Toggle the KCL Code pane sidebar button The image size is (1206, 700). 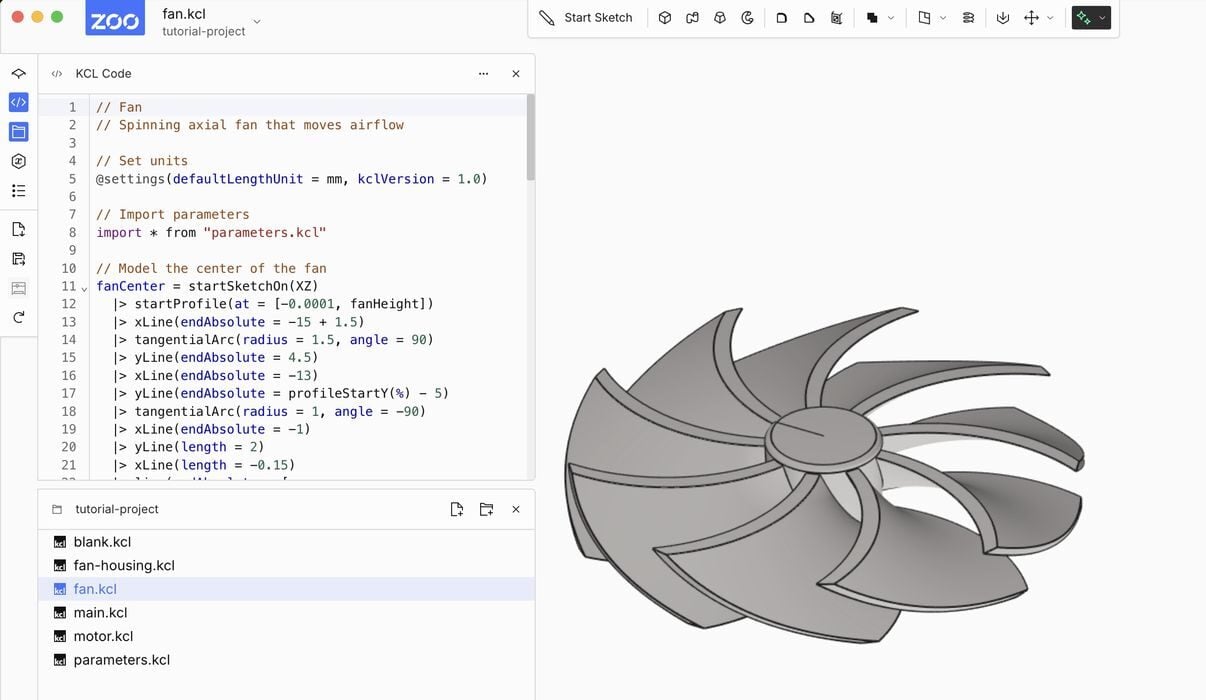(18, 102)
